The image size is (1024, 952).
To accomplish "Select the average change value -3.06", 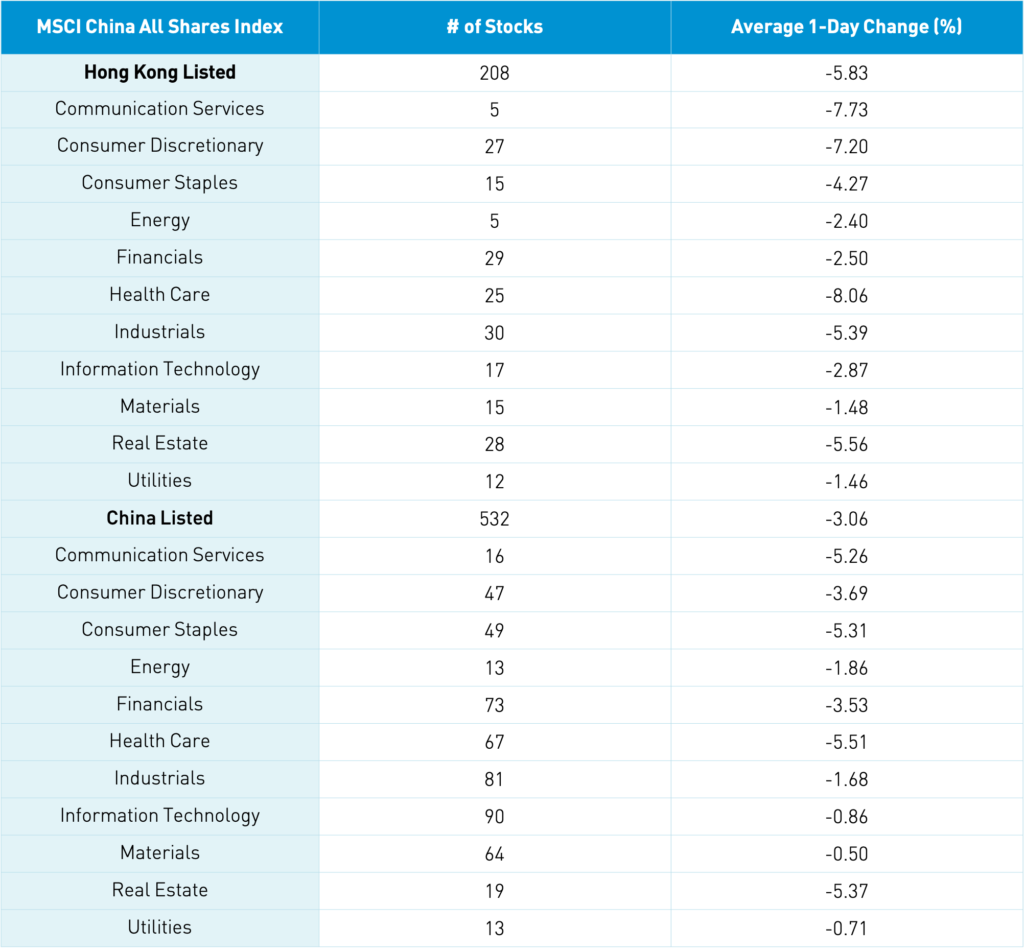I will [x=846, y=519].
